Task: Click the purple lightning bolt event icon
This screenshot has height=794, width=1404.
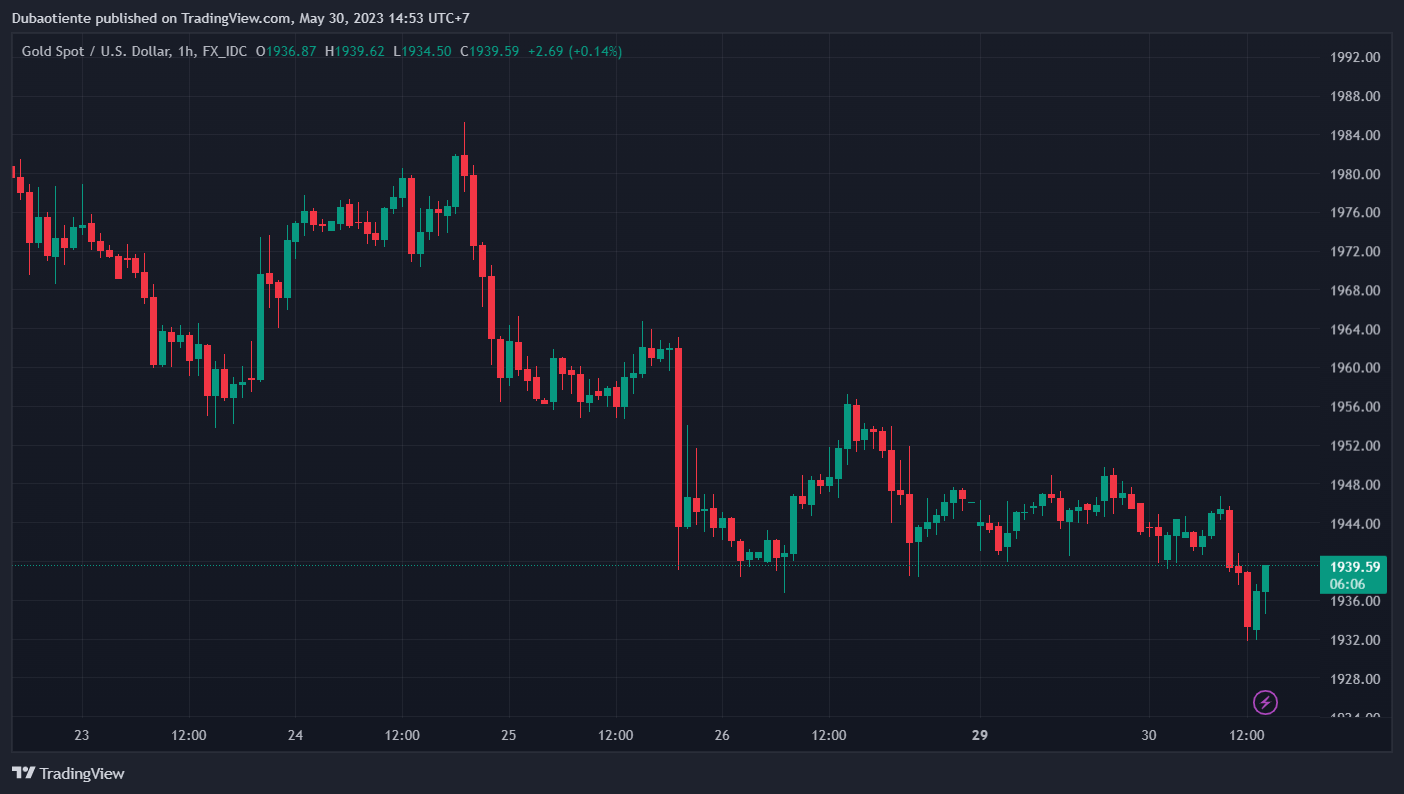Action: pyautogui.click(x=1265, y=702)
